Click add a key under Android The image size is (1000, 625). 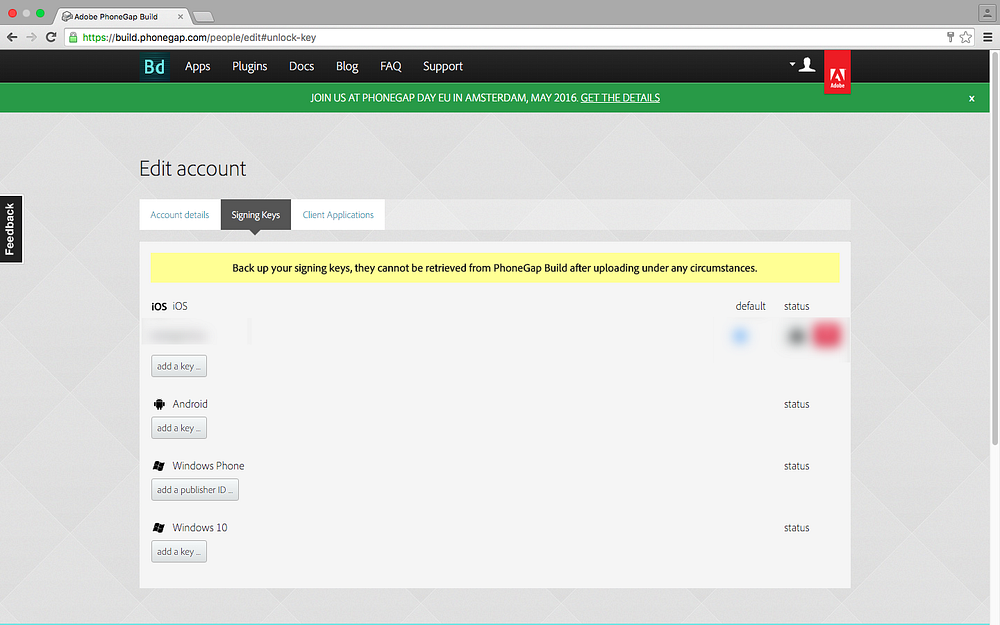click(x=179, y=428)
